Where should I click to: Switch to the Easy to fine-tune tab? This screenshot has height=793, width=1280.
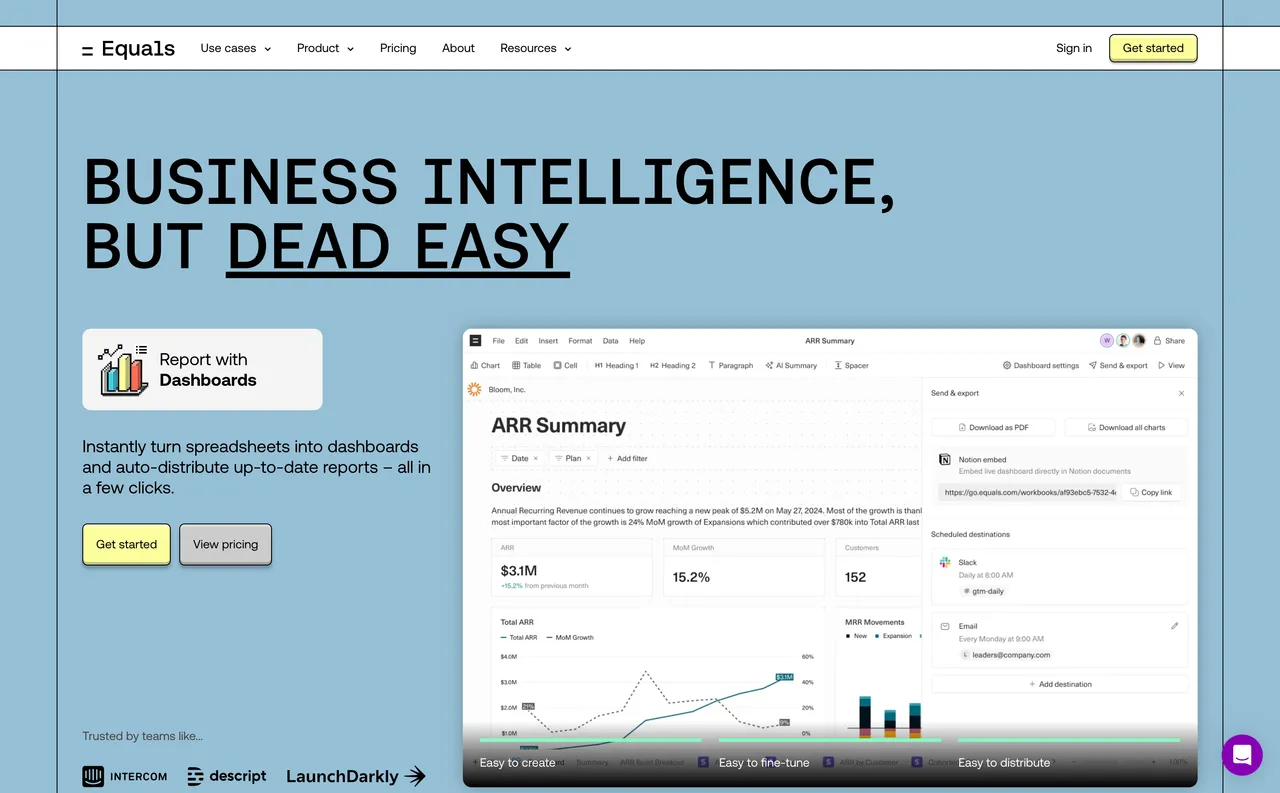pos(764,762)
